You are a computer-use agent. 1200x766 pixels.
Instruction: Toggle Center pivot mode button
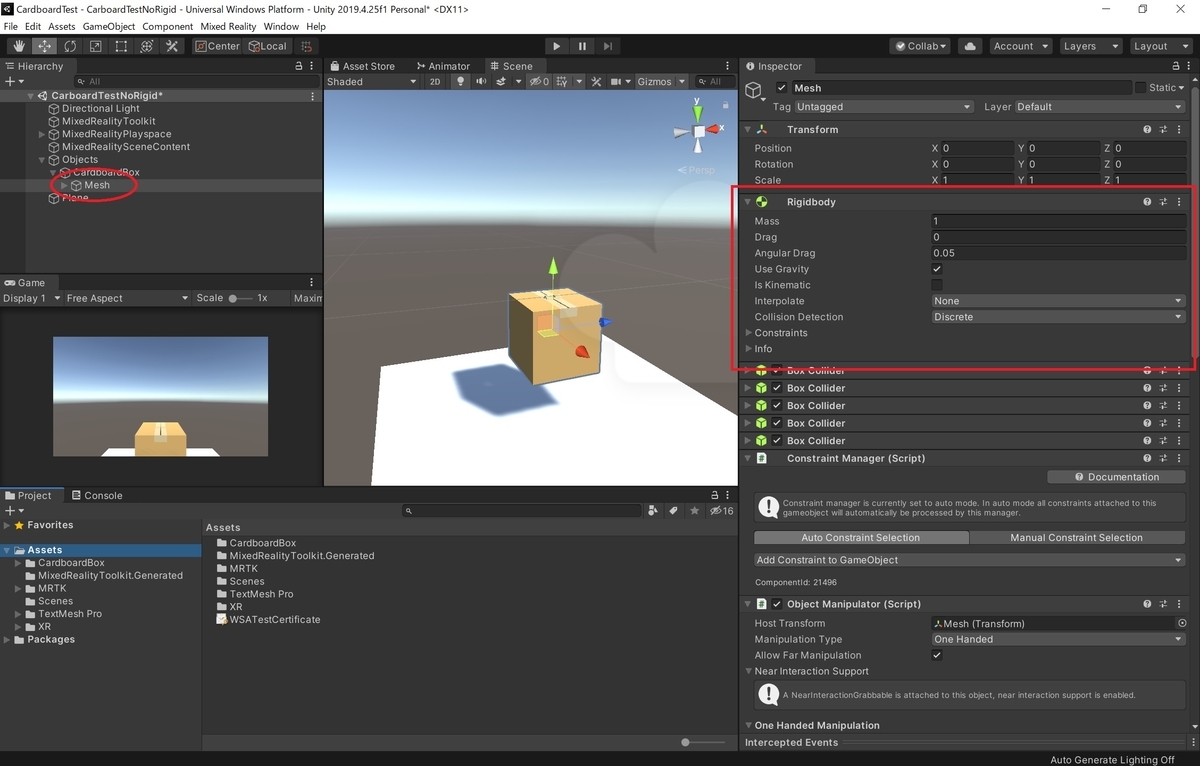(217, 46)
